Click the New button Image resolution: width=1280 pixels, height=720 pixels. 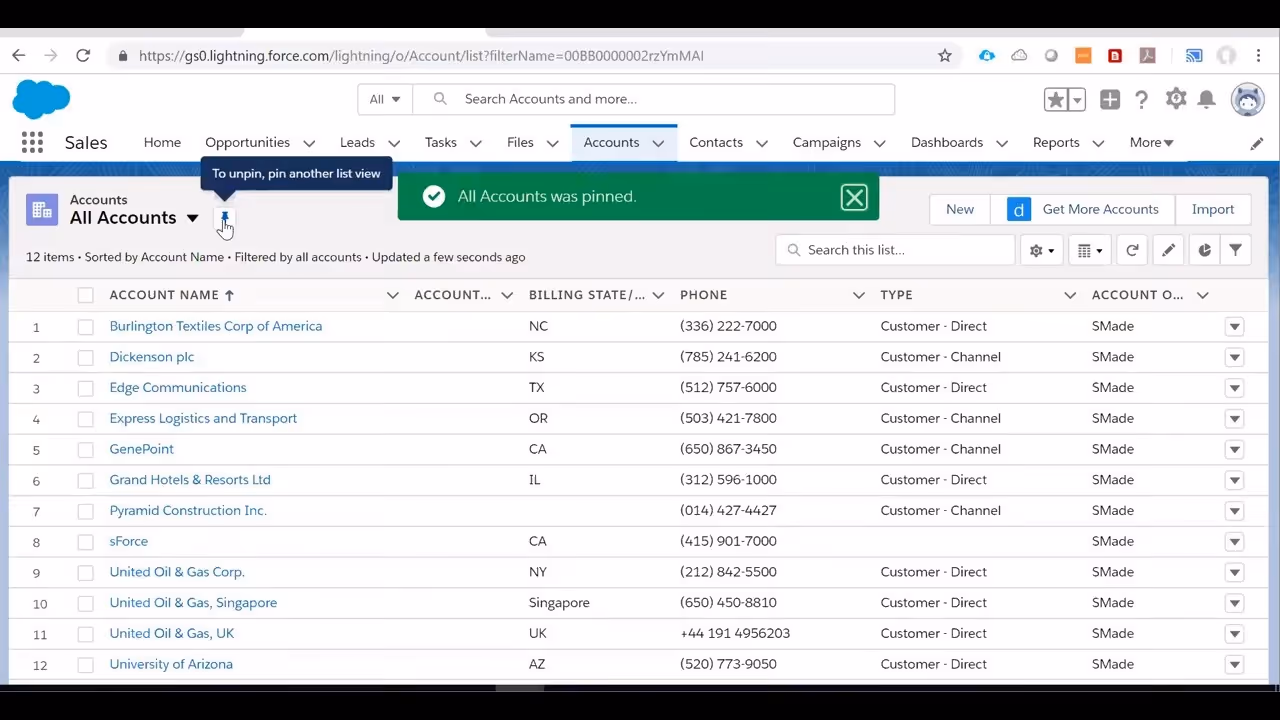959,209
